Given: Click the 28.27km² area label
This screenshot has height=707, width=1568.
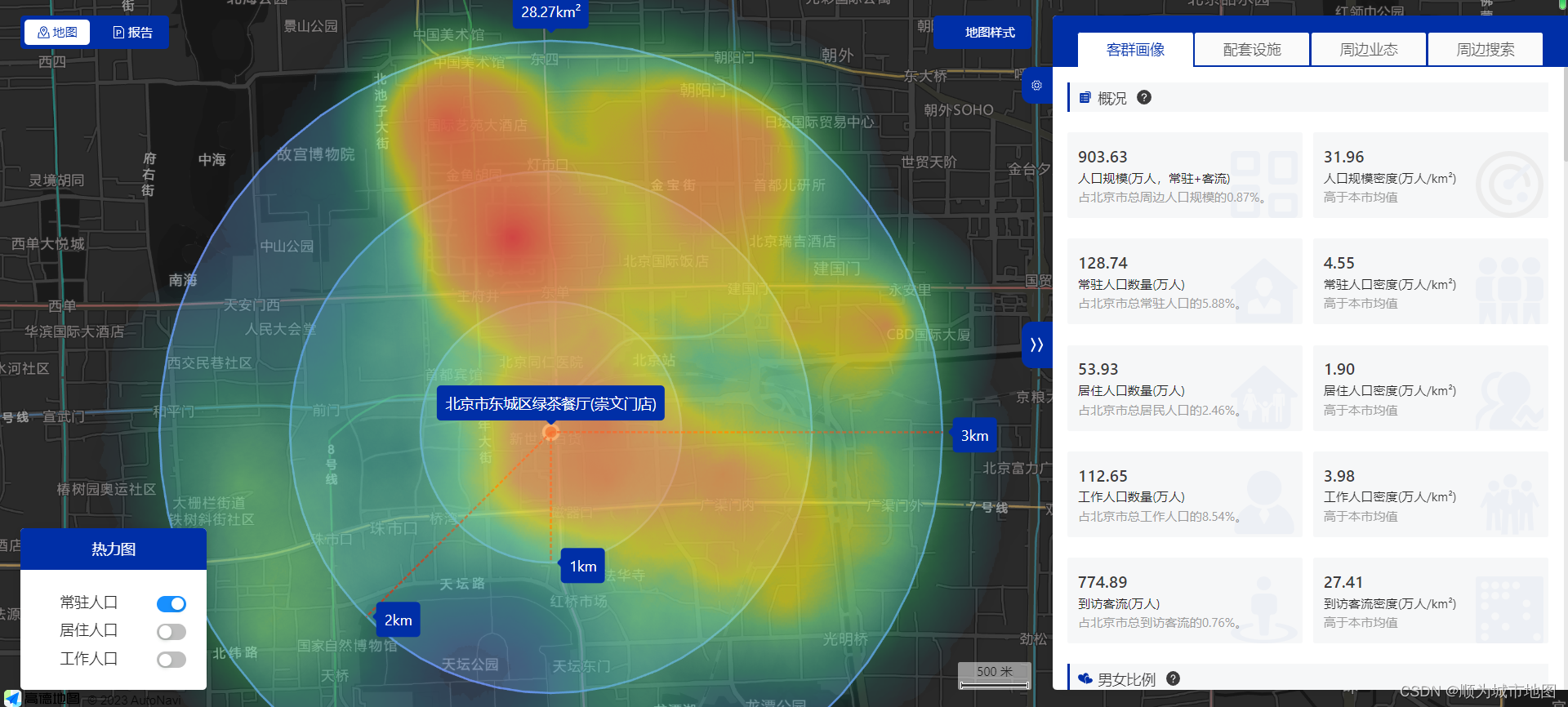Looking at the screenshot, I should [551, 12].
